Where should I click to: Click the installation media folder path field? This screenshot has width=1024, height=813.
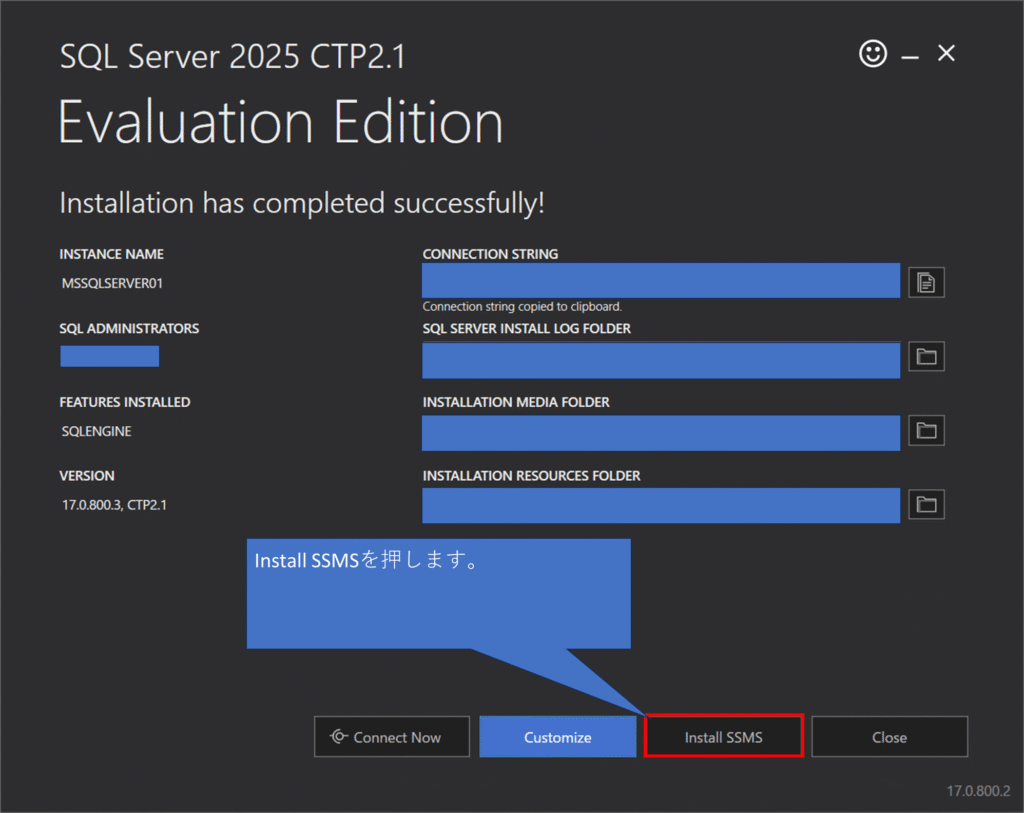click(x=661, y=434)
